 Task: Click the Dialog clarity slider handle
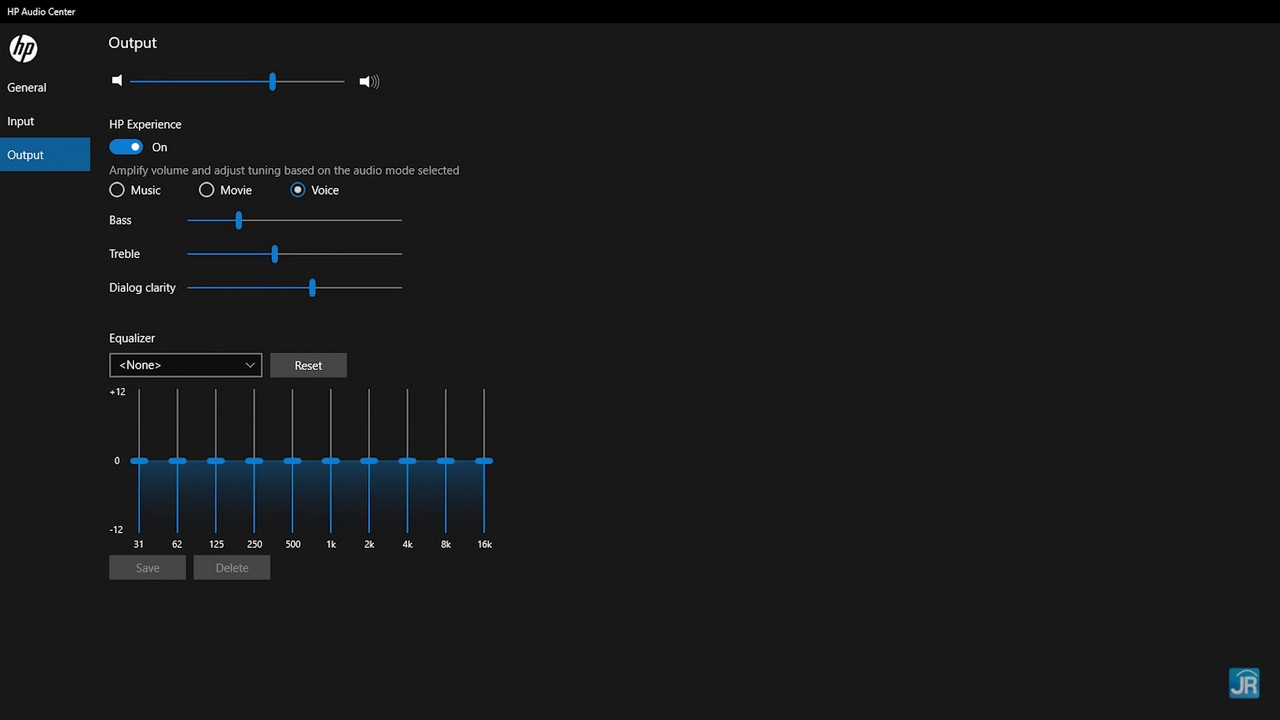[313, 288]
